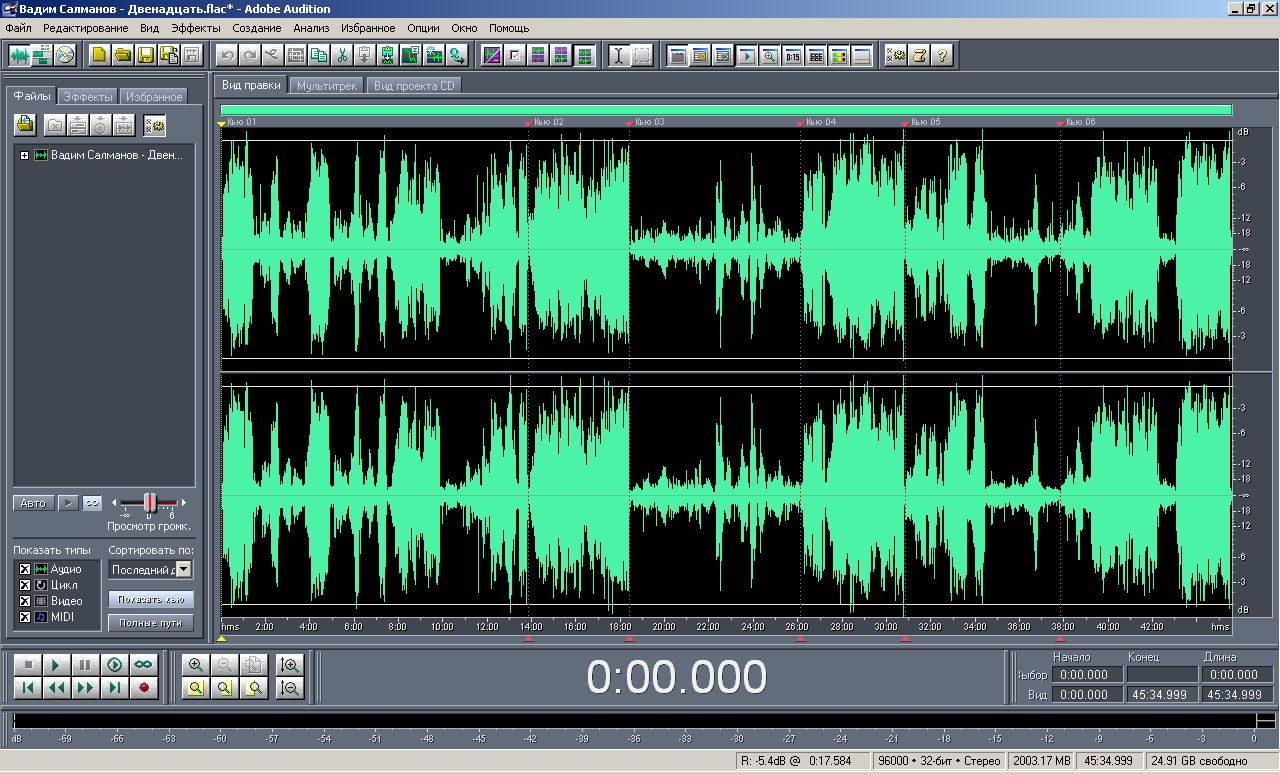Open the Эффекты panel tab
Image resolution: width=1280 pixels, height=774 pixels.
88,97
